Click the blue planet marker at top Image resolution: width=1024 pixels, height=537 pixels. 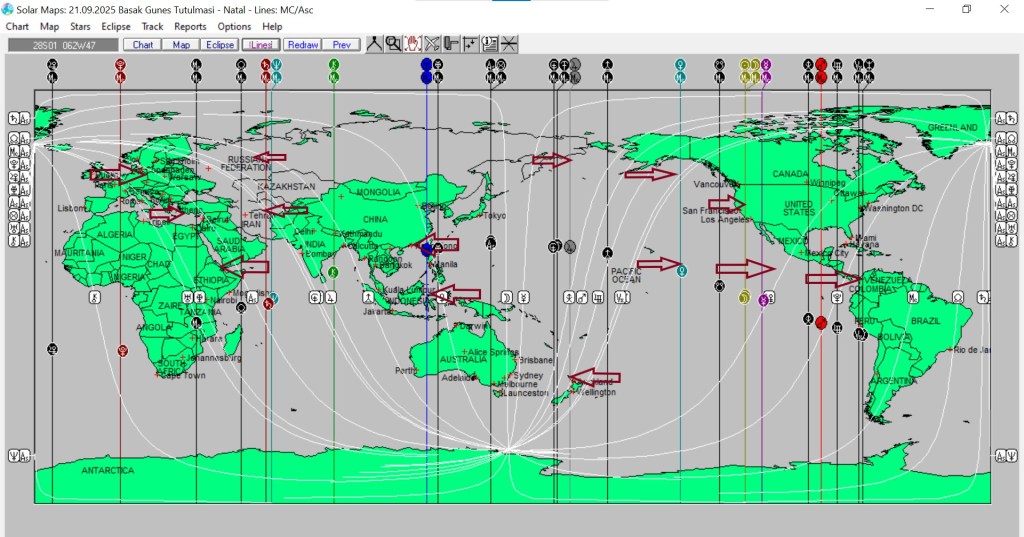(x=427, y=65)
